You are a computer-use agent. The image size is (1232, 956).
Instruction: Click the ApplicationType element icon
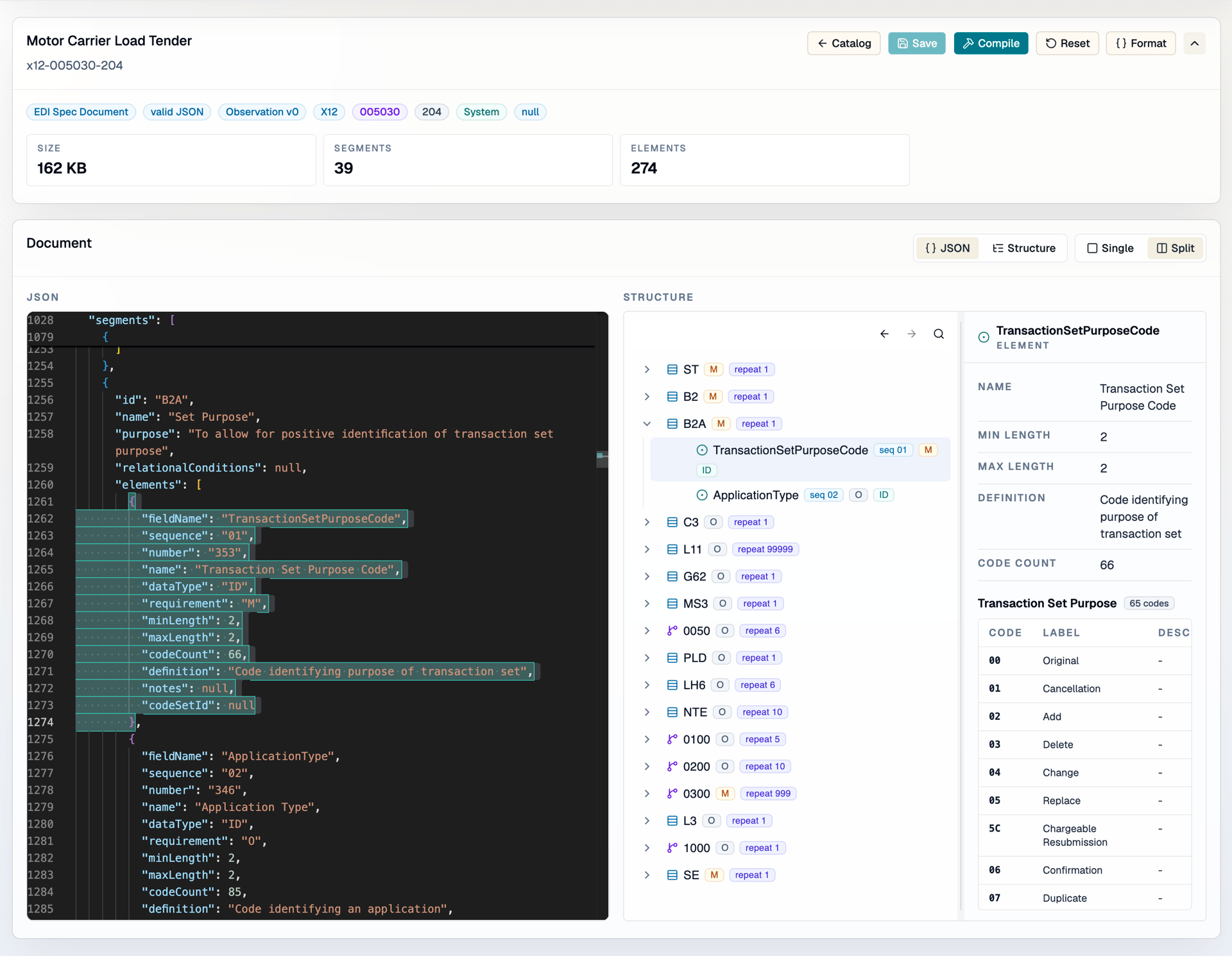702,495
